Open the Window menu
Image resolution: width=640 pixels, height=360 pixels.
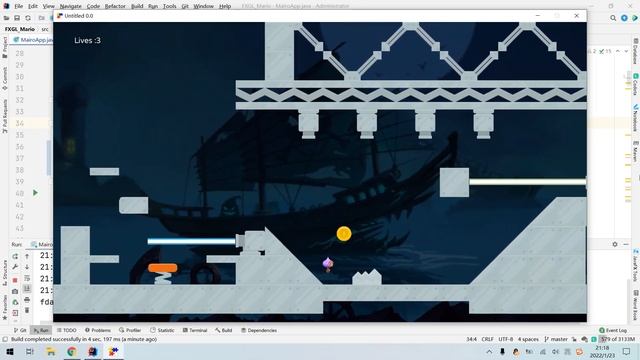203,6
